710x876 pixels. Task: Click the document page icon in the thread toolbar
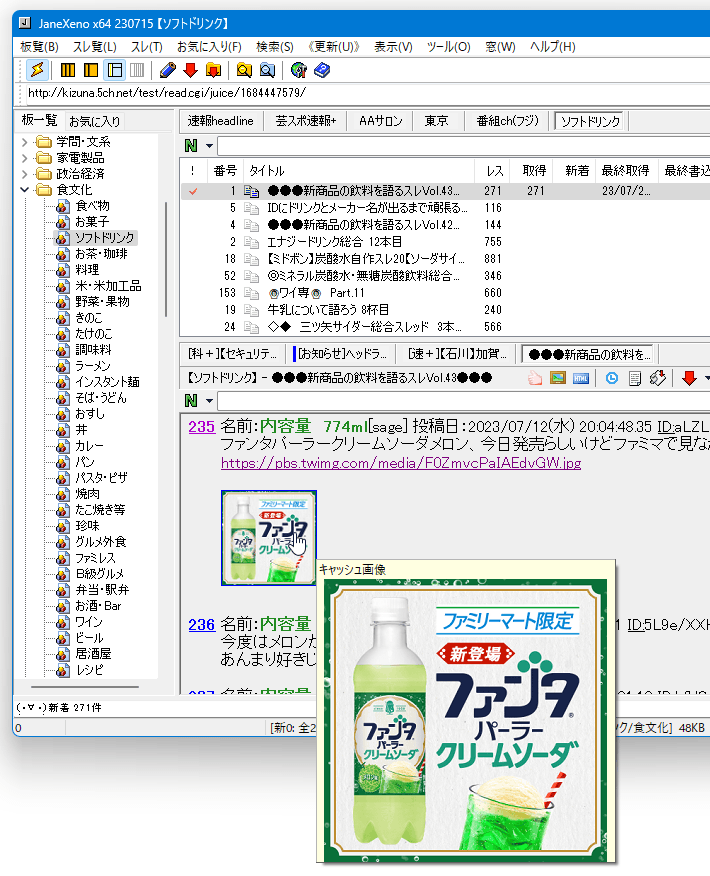click(x=635, y=378)
